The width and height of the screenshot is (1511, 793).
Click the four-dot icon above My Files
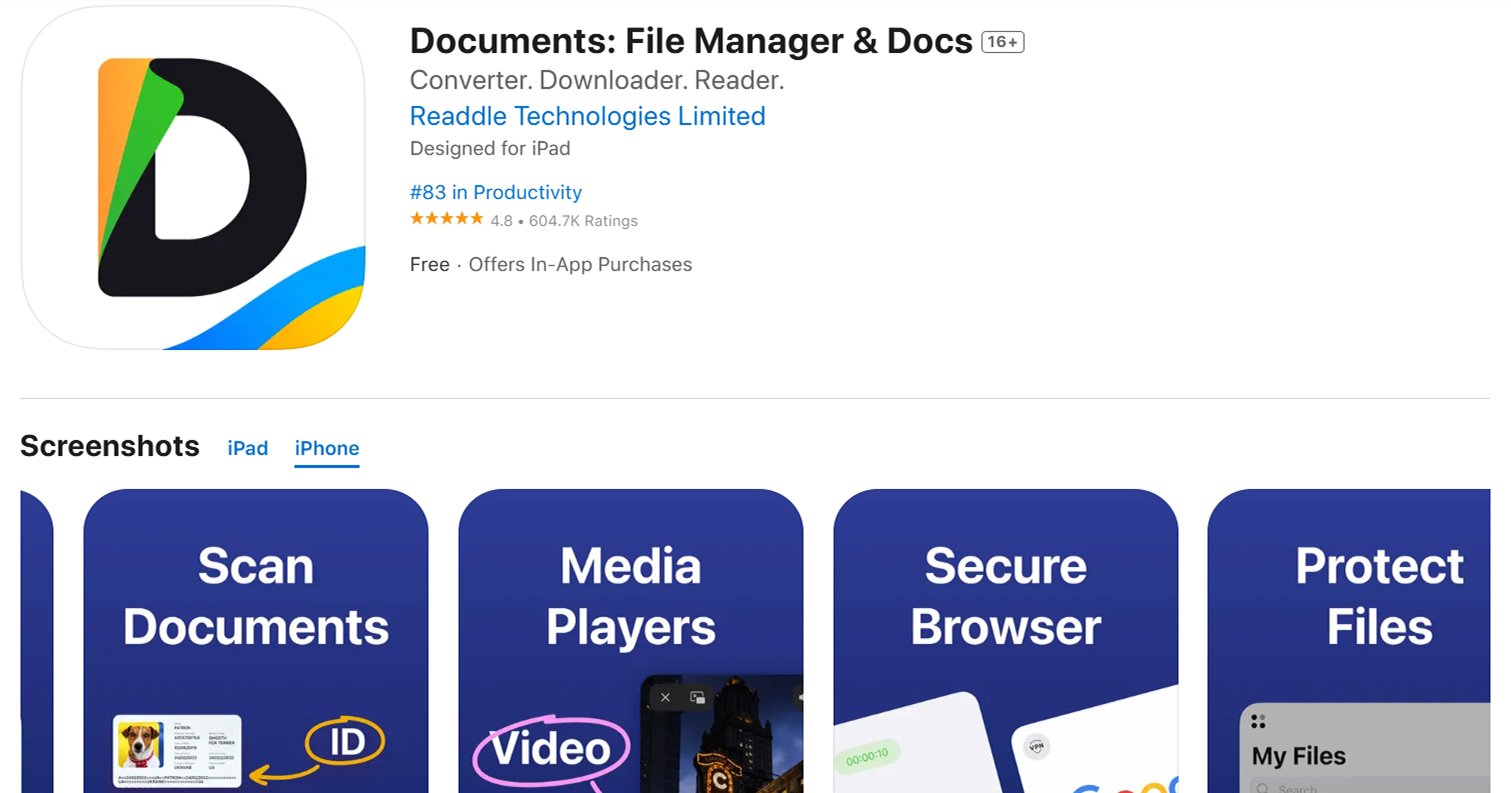point(1258,721)
